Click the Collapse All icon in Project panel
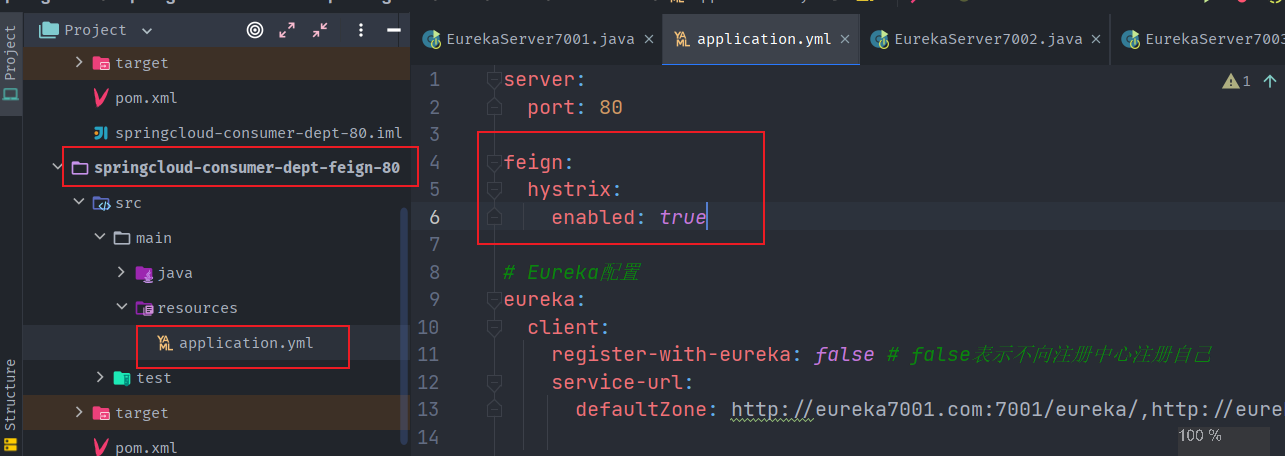 point(320,30)
